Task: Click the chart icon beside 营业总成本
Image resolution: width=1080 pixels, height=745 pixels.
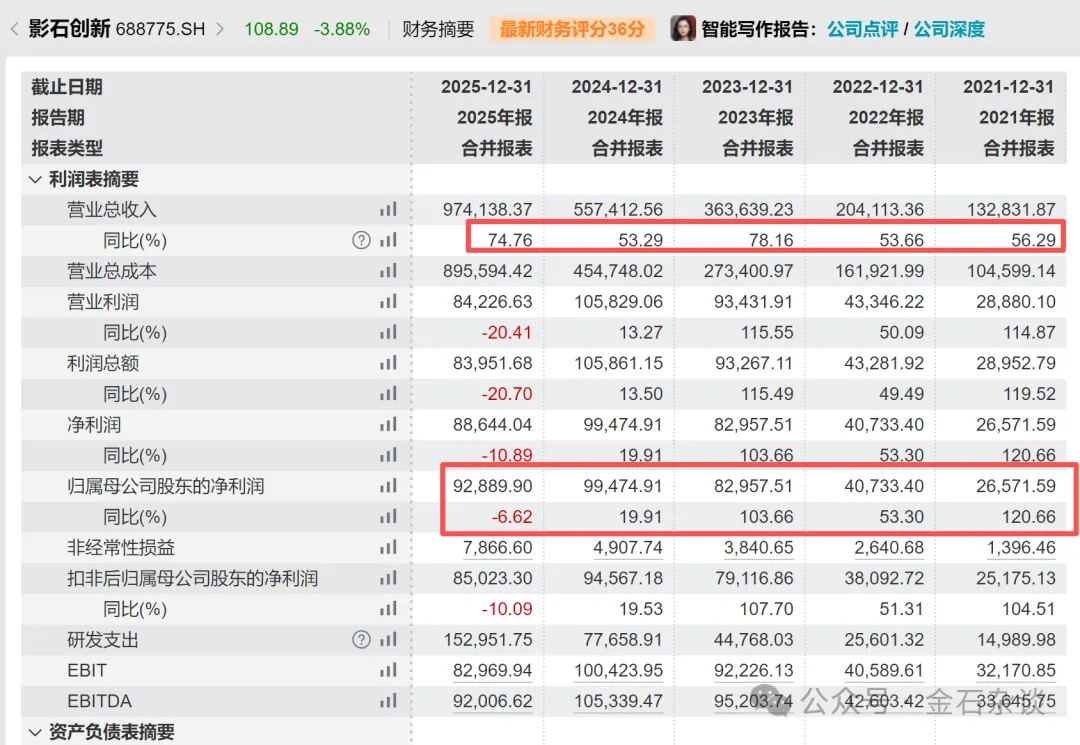Action: click(x=388, y=271)
